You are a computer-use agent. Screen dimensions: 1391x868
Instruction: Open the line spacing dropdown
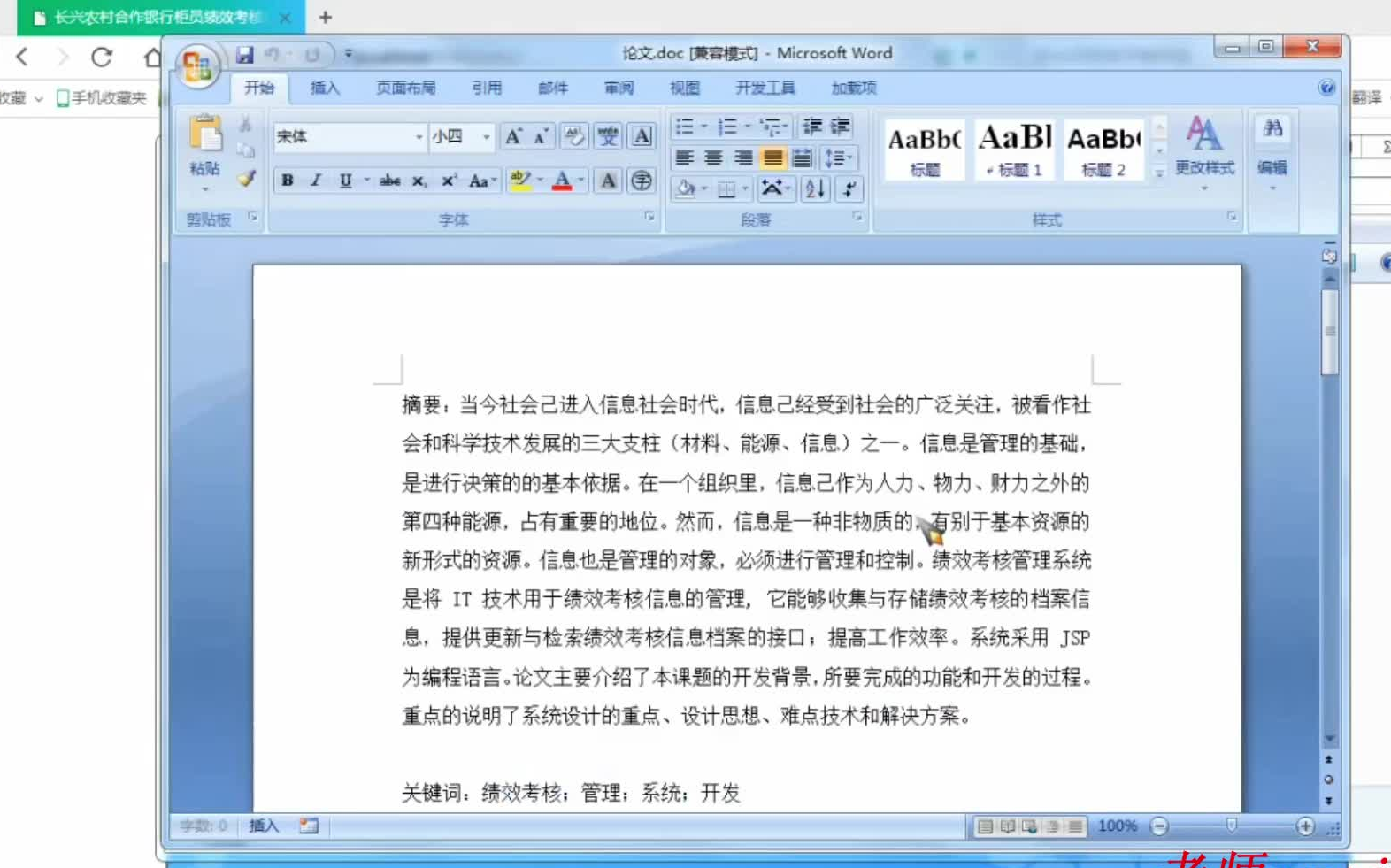[837, 157]
